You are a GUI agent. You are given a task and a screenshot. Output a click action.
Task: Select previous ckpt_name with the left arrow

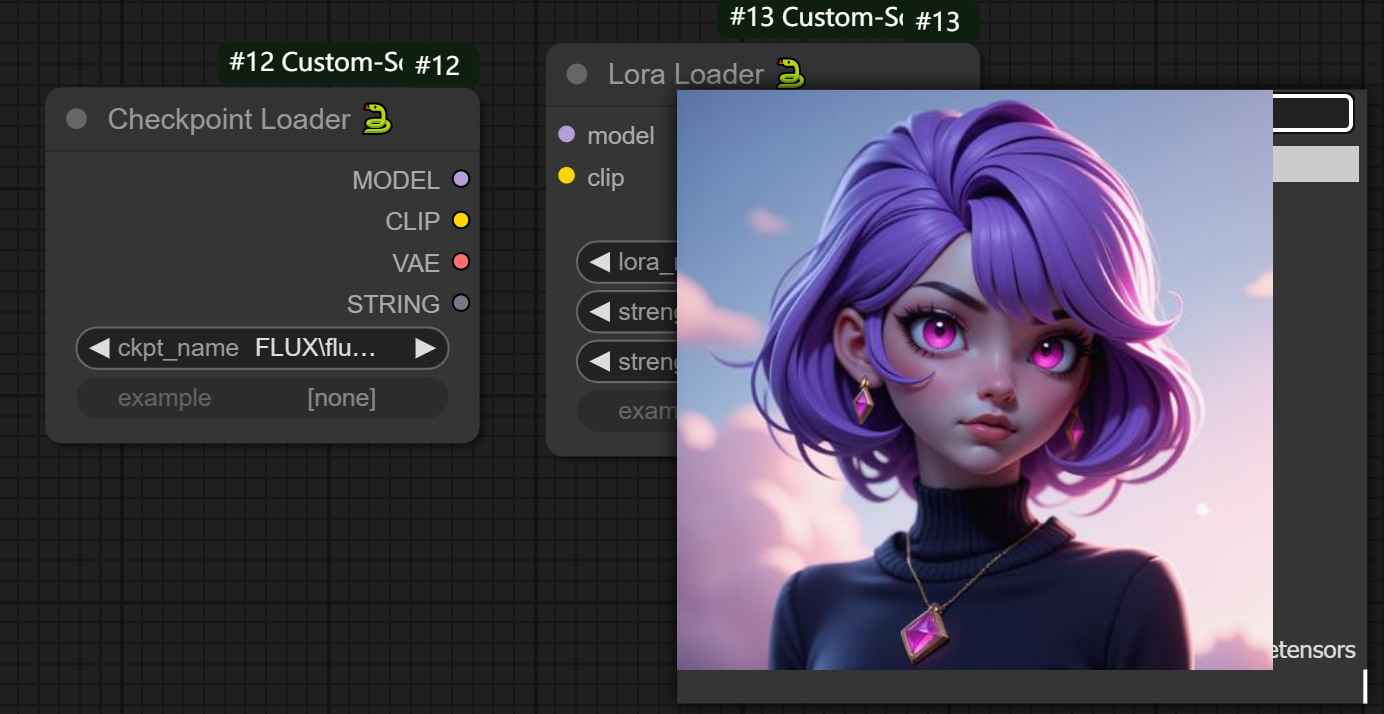pos(99,348)
